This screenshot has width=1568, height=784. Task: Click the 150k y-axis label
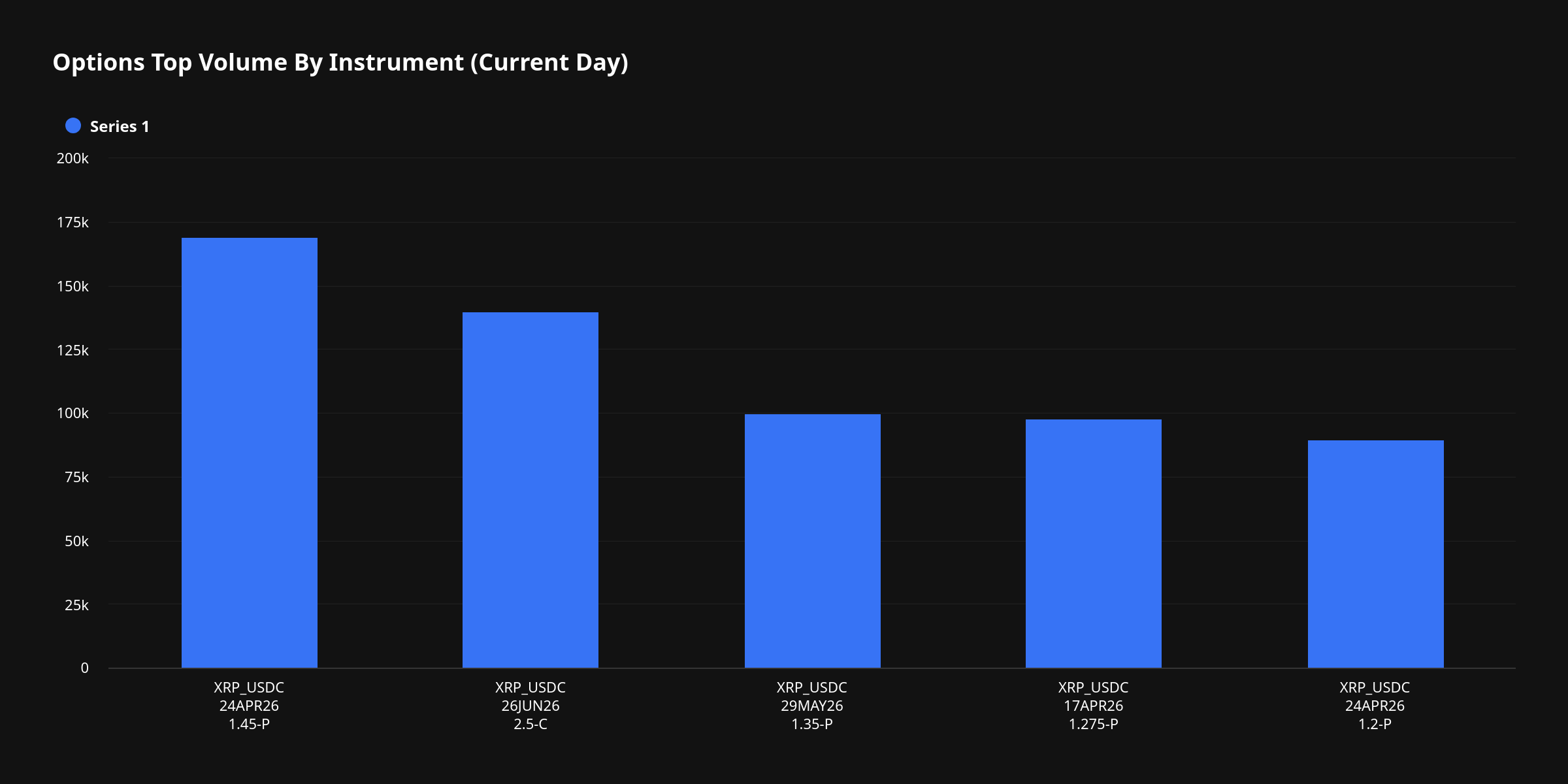[x=73, y=287]
